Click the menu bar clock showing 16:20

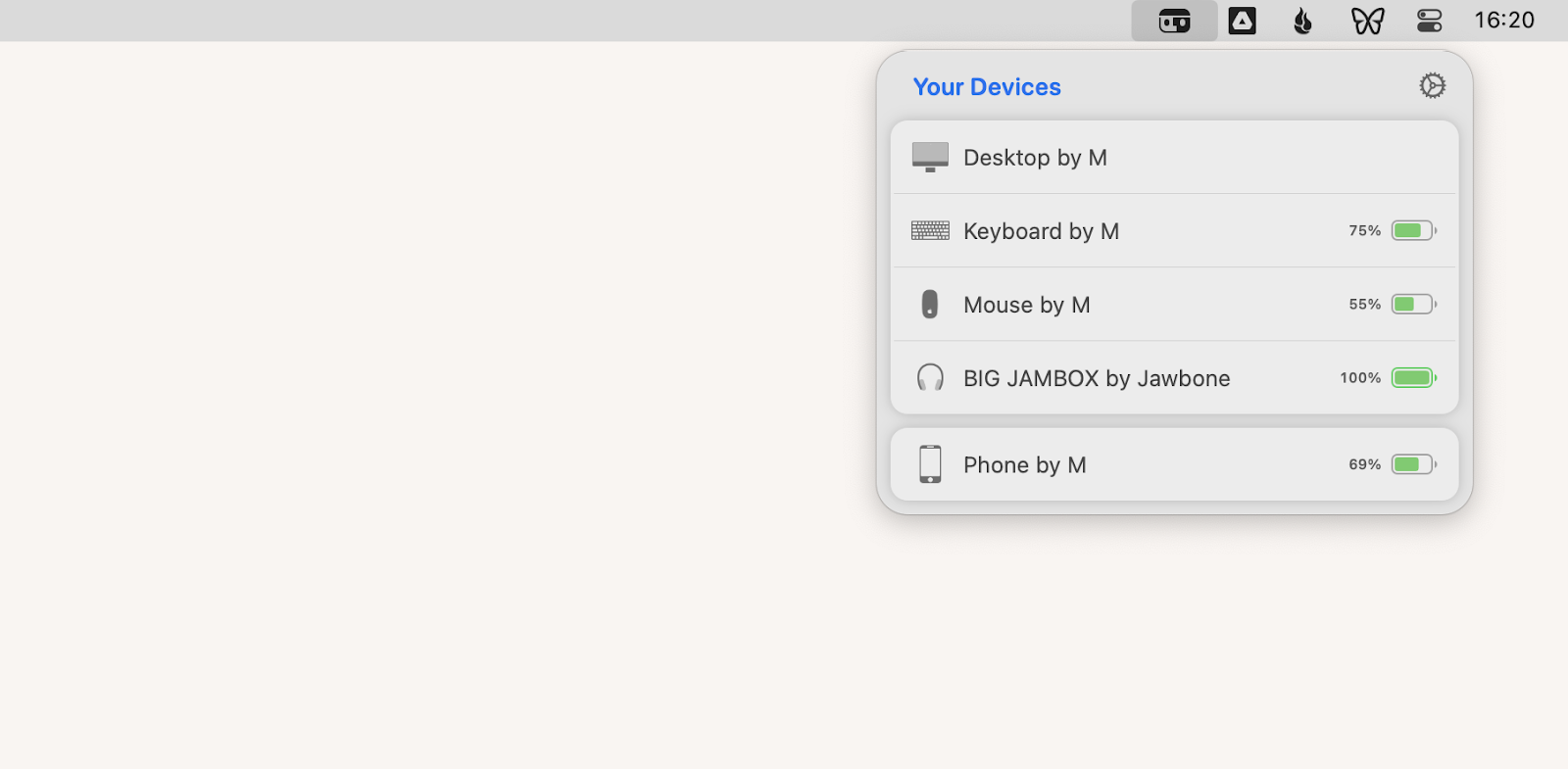pos(1504,21)
